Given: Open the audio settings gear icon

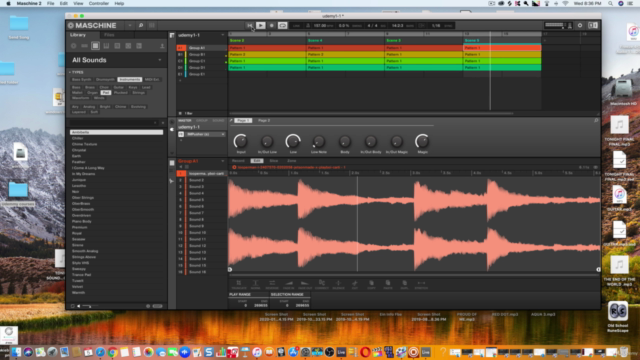Looking at the screenshot, I should [x=580, y=25].
